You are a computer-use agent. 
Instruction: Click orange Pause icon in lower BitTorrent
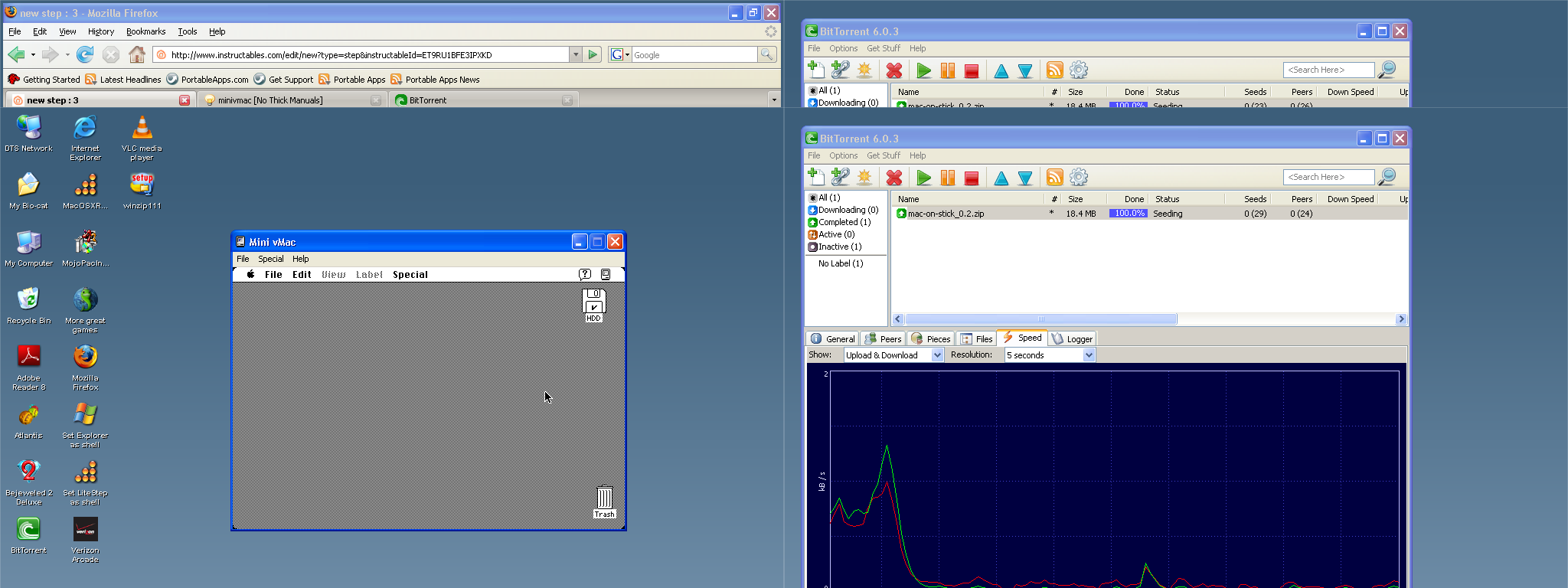[x=948, y=178]
